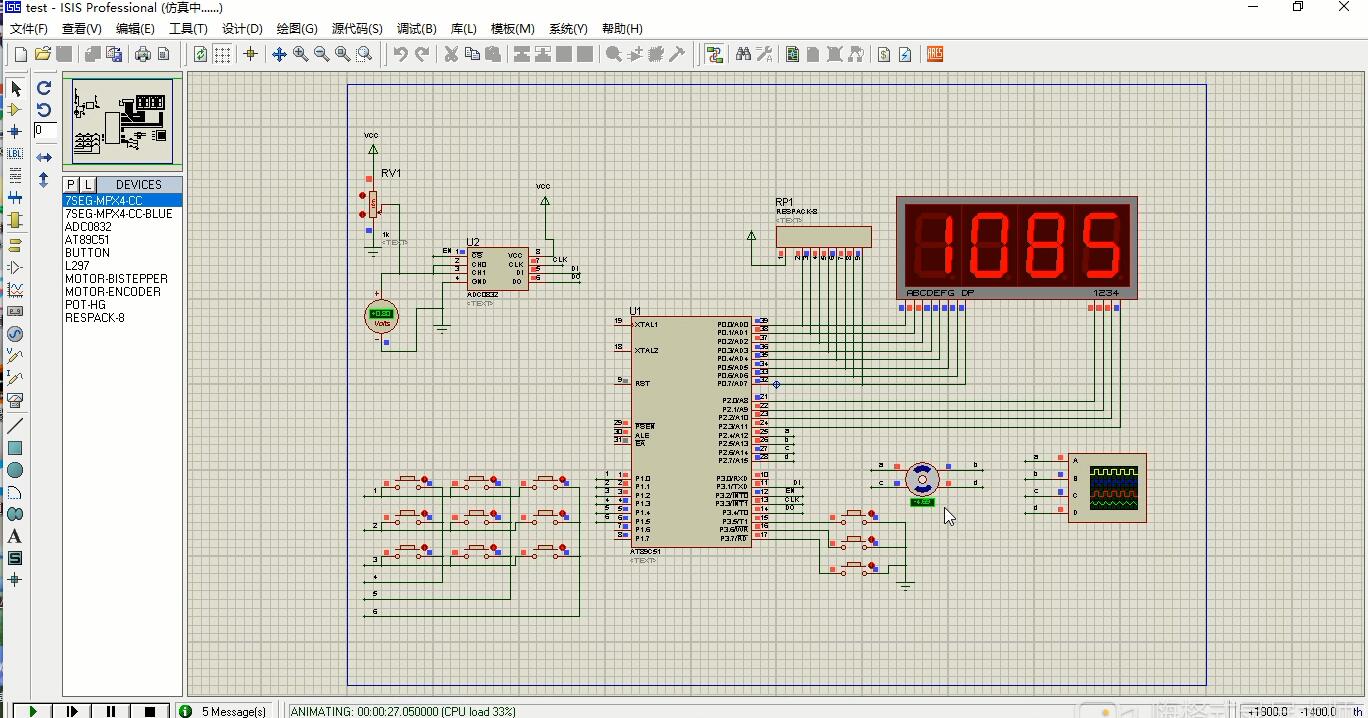Screen dimensions: 1368x718
Task: Step the simulation forward
Action: pyautogui.click(x=71, y=711)
